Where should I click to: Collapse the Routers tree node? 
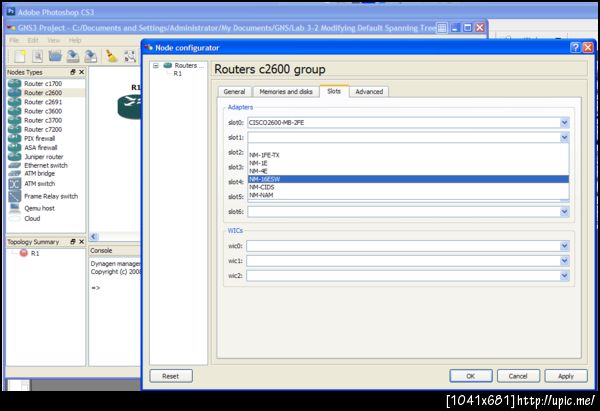point(156,66)
